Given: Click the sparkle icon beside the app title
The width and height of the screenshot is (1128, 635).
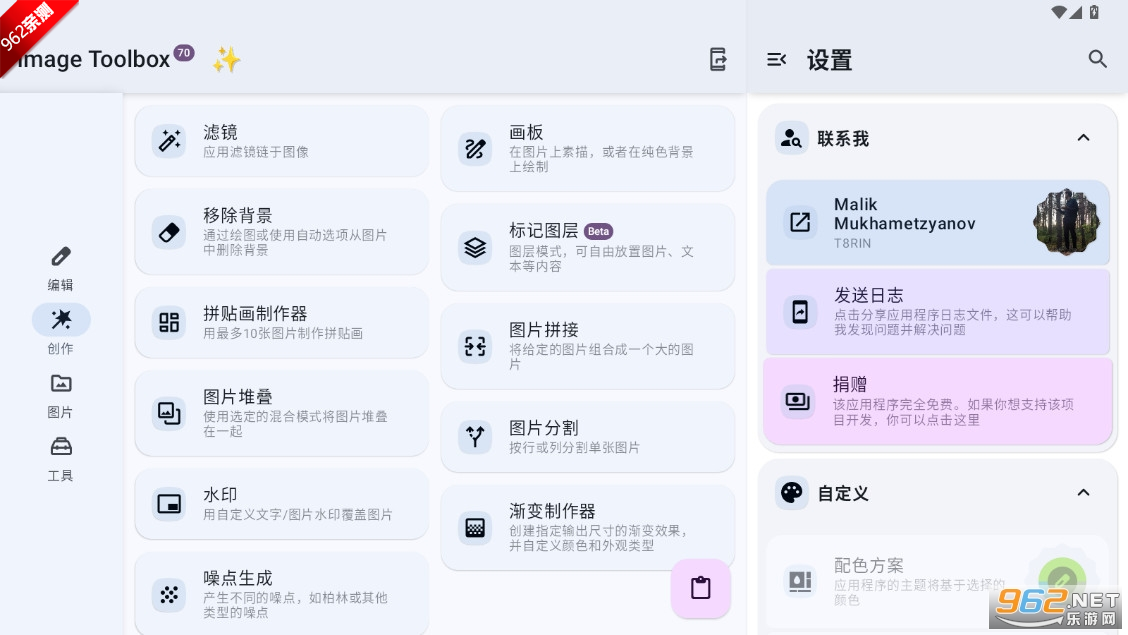Looking at the screenshot, I should coord(226,60).
